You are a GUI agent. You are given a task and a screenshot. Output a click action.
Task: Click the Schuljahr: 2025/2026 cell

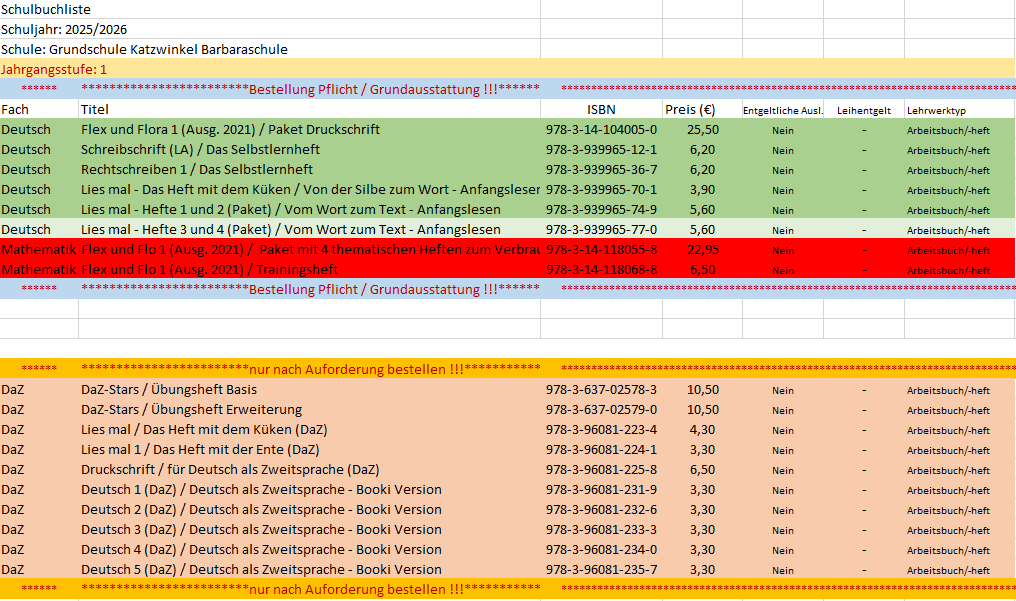pyautogui.click(x=270, y=29)
